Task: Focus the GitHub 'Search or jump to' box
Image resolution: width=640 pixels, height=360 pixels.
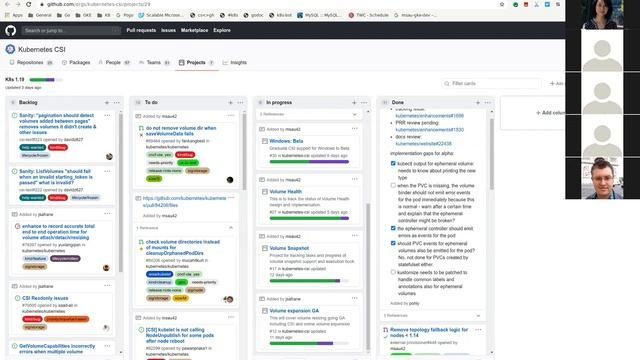Action: tap(71, 30)
